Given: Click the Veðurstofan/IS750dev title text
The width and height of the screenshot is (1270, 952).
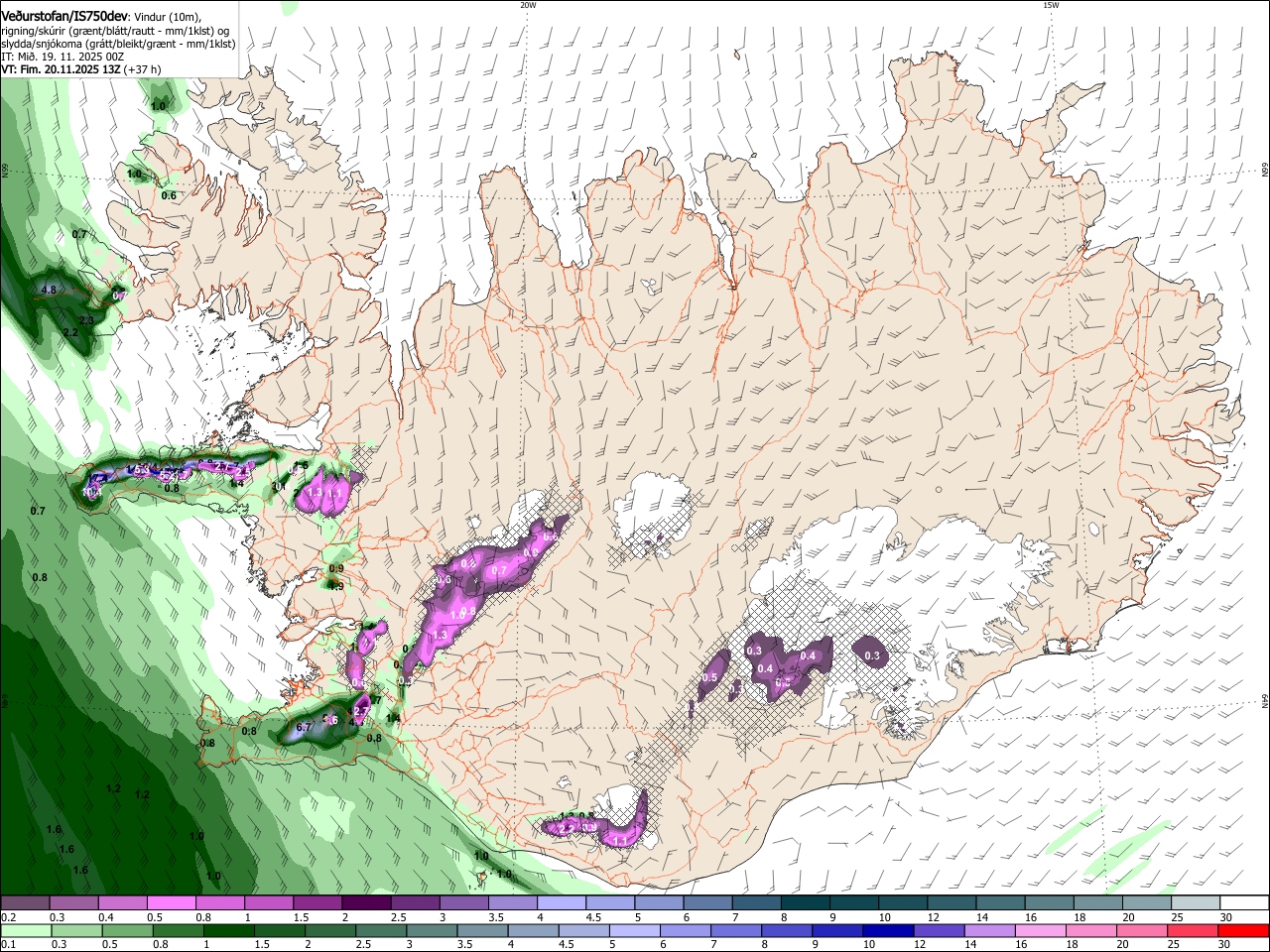Looking at the screenshot, I should [64, 16].
